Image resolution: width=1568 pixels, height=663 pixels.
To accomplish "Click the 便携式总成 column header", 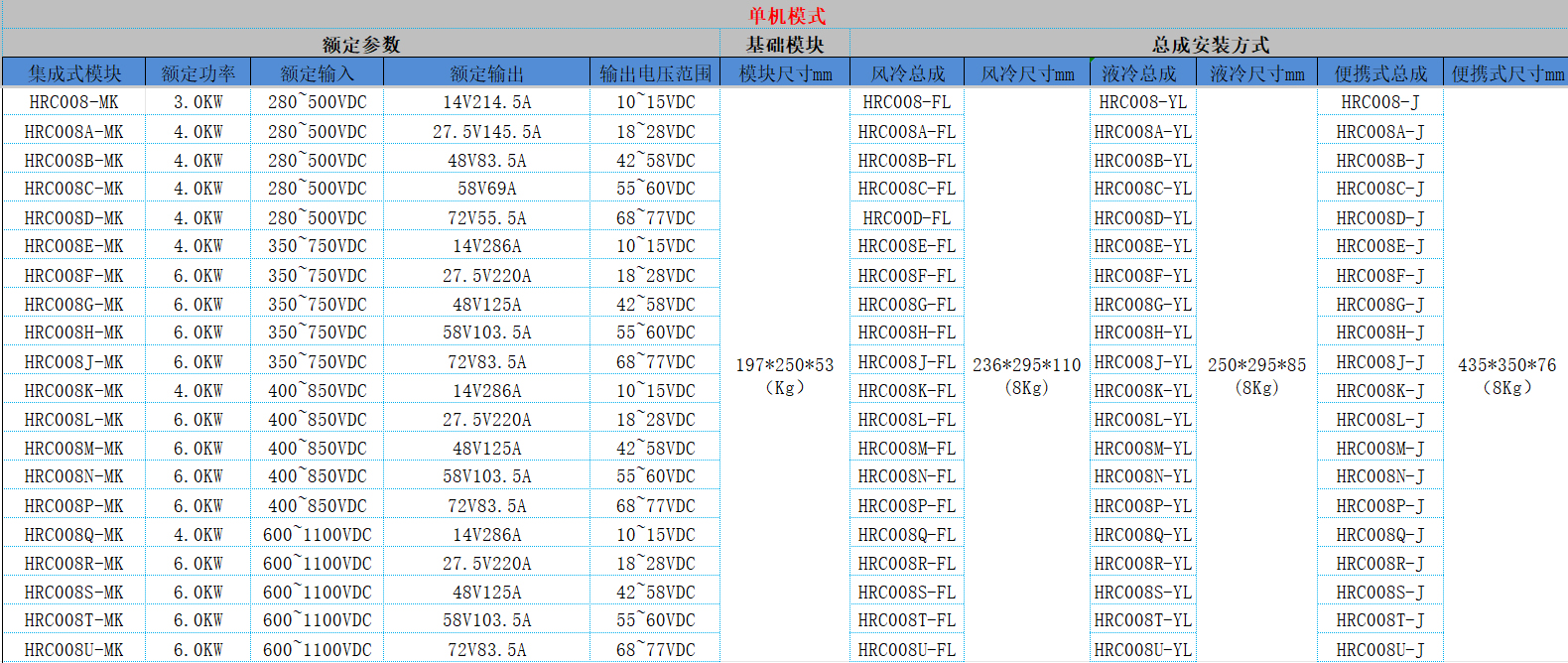I will point(1379,73).
